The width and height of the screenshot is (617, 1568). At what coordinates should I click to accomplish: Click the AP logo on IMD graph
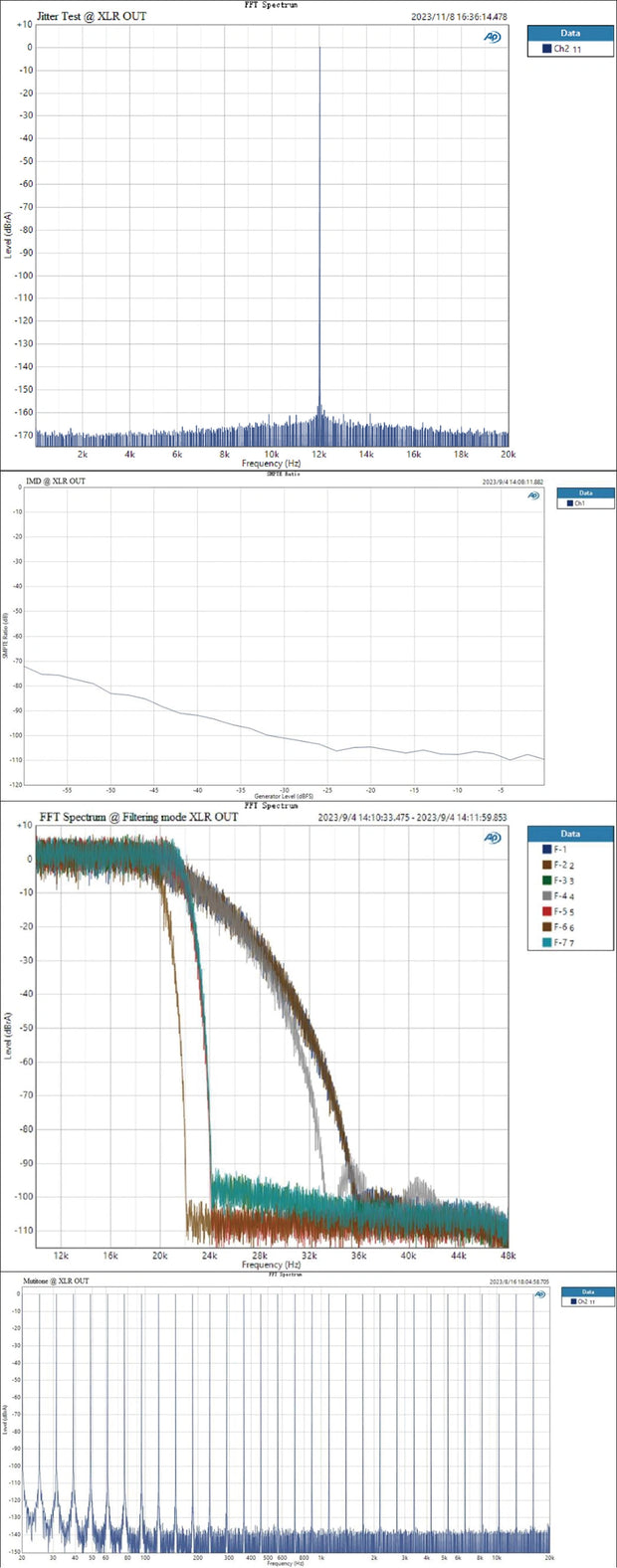pos(533,495)
